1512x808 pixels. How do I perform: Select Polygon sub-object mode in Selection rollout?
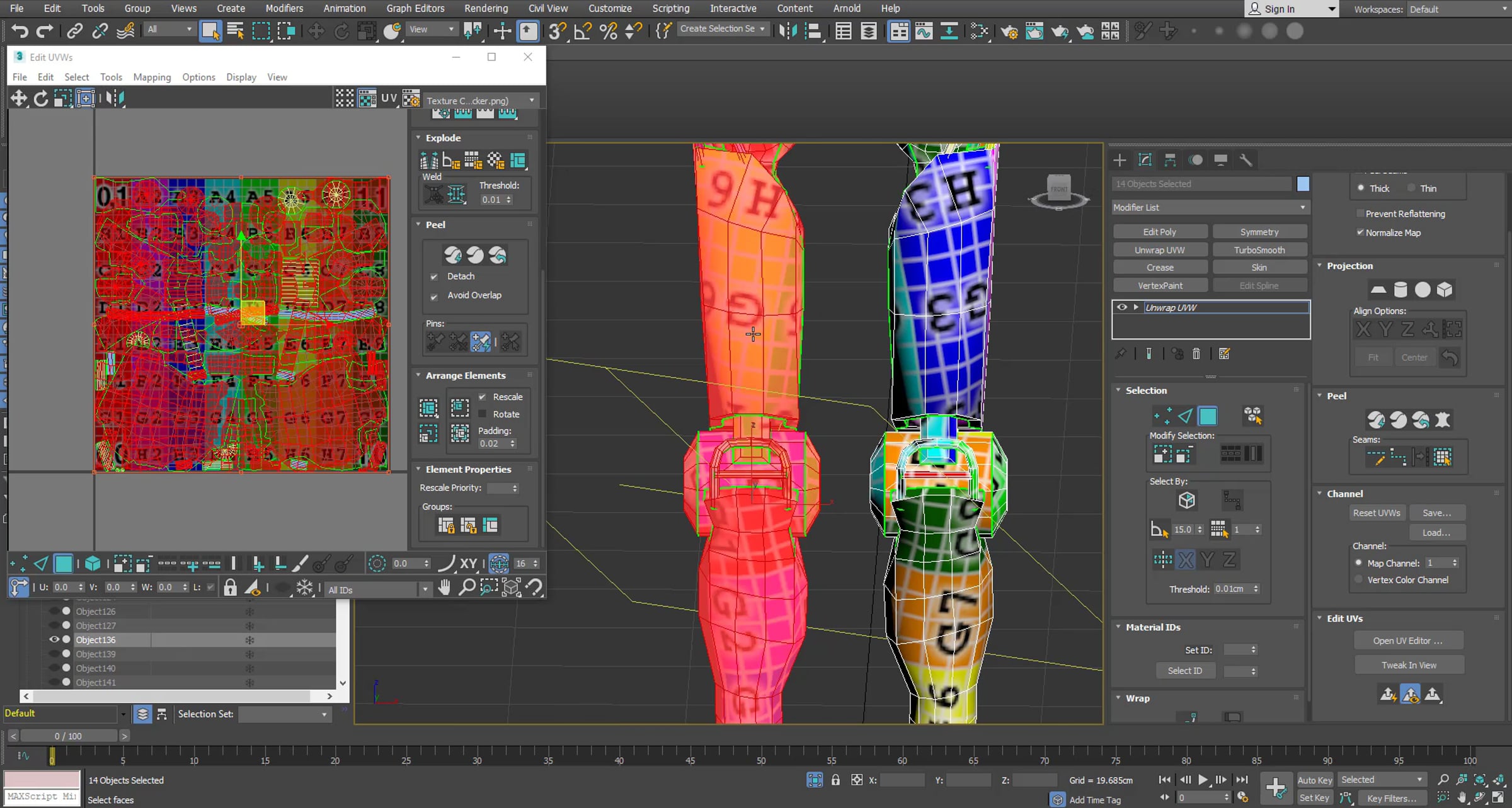pos(1207,416)
